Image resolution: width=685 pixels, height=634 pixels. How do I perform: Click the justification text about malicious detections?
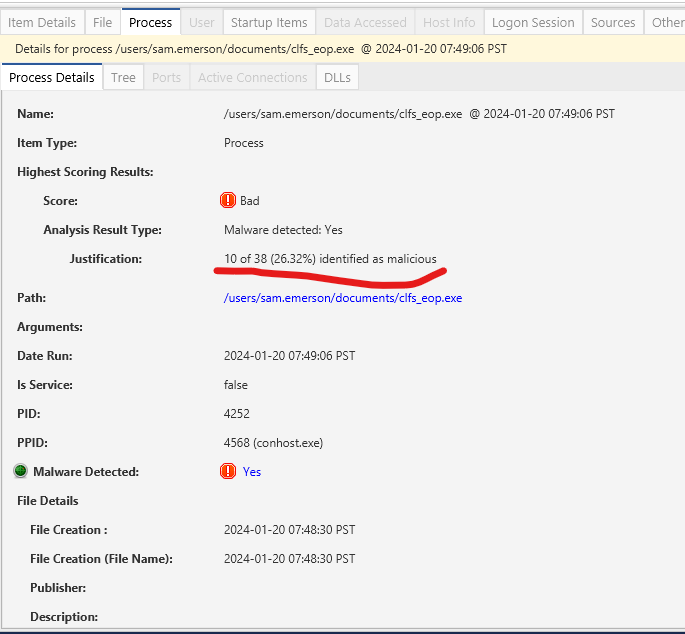pyautogui.click(x=330, y=259)
